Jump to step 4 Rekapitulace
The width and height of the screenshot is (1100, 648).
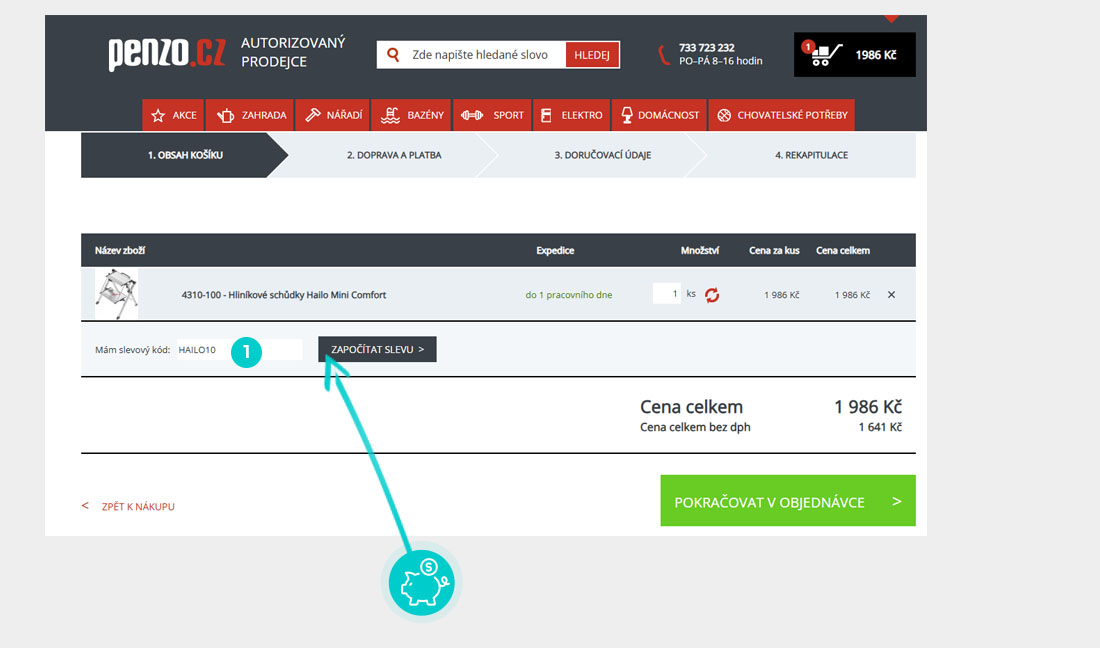(811, 156)
